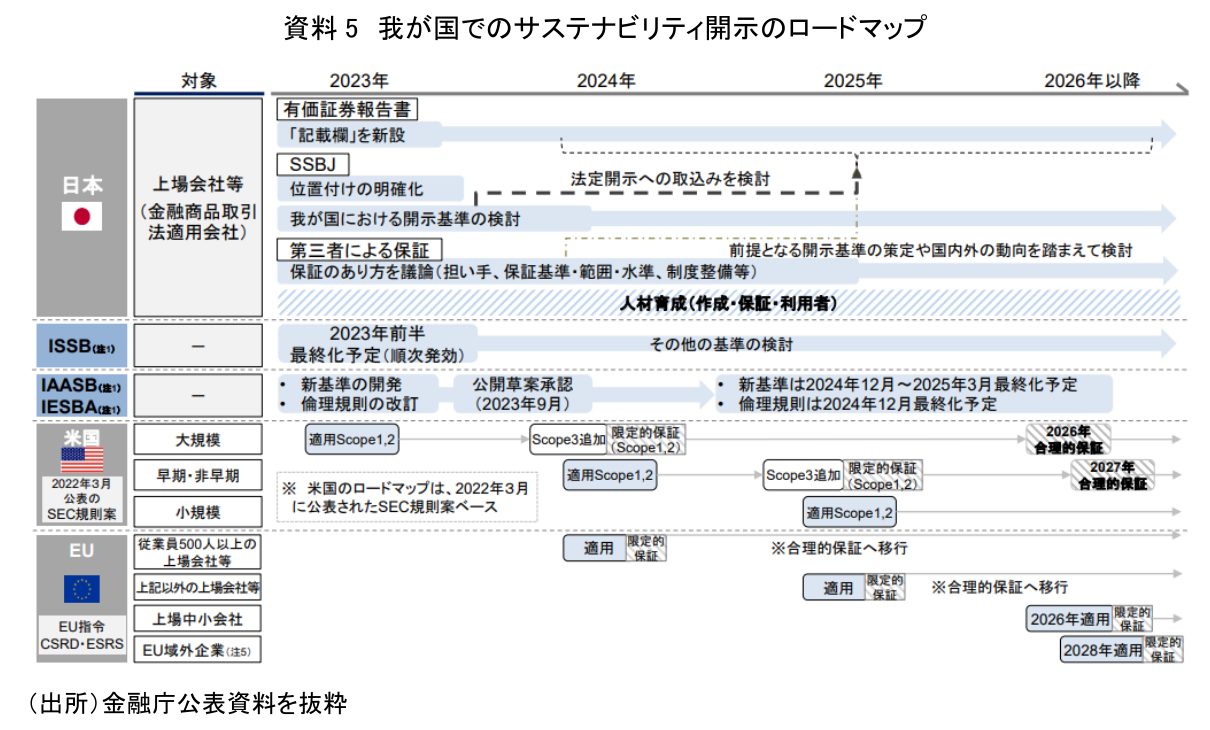
Task: Click the 早期・非早期 category box
Action: [x=198, y=475]
